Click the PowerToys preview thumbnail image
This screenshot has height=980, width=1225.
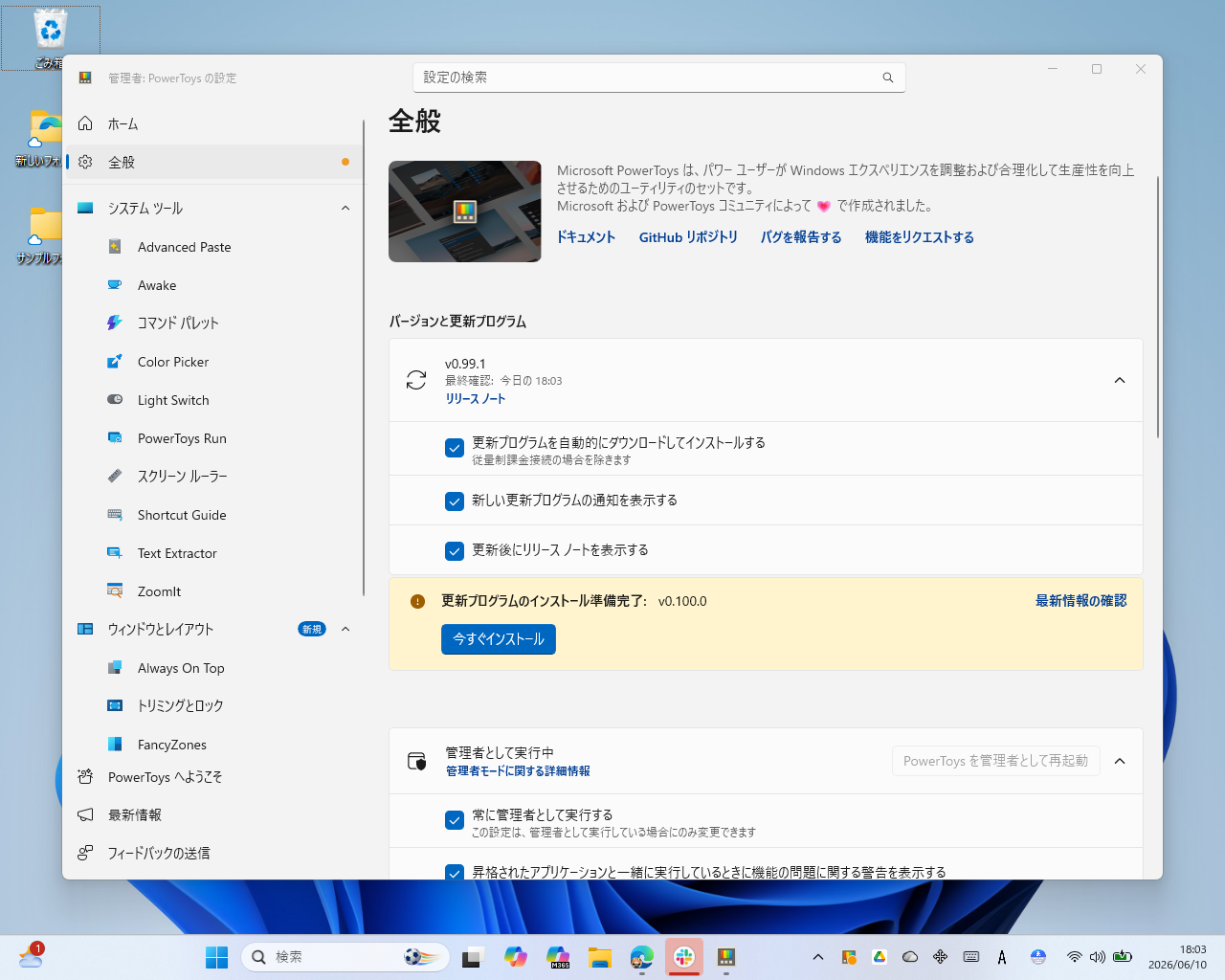coord(465,212)
